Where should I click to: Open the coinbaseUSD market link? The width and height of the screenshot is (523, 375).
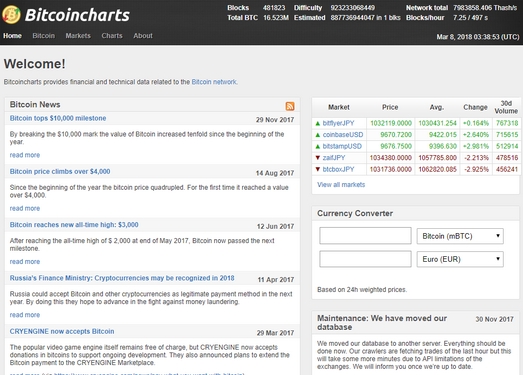pos(343,135)
